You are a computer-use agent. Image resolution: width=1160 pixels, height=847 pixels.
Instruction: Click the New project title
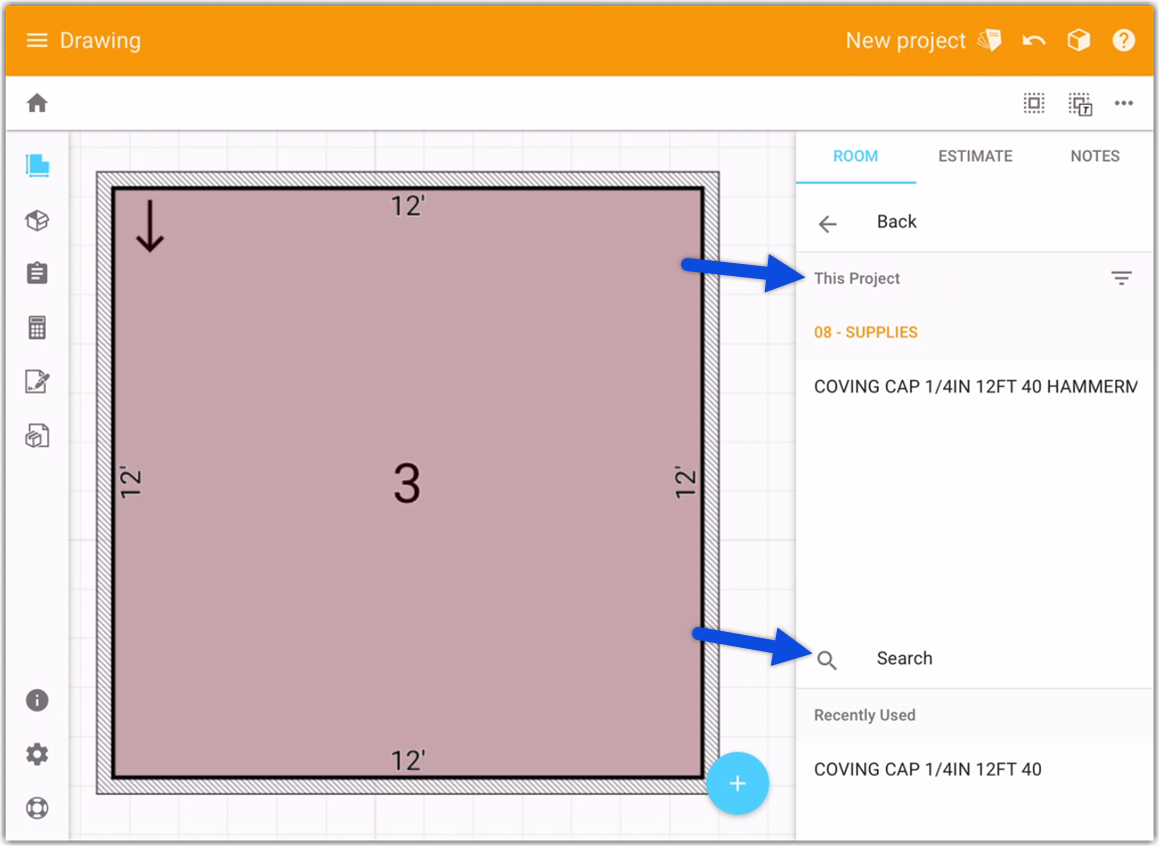tap(906, 41)
